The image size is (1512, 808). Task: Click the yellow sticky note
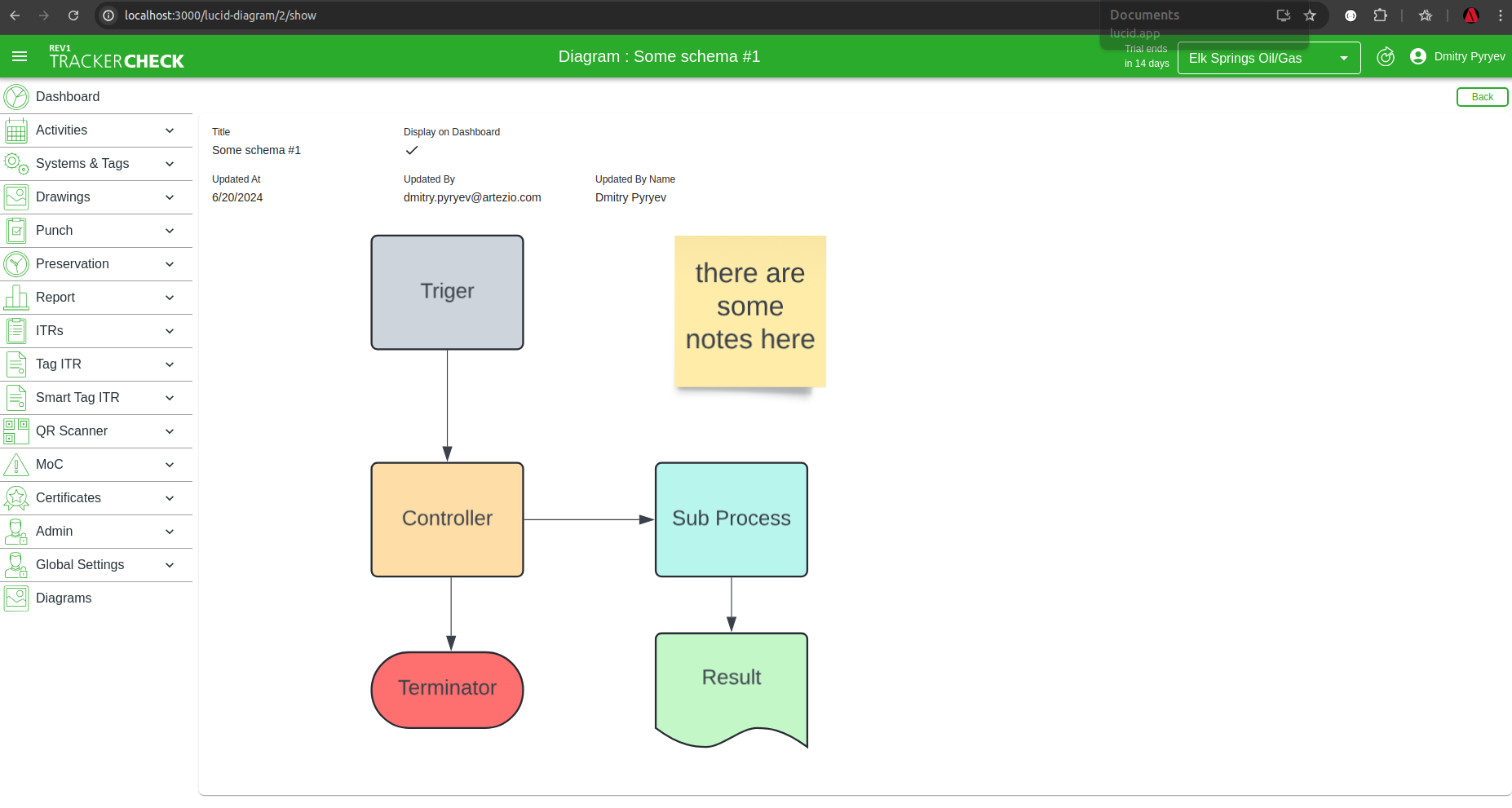point(750,311)
